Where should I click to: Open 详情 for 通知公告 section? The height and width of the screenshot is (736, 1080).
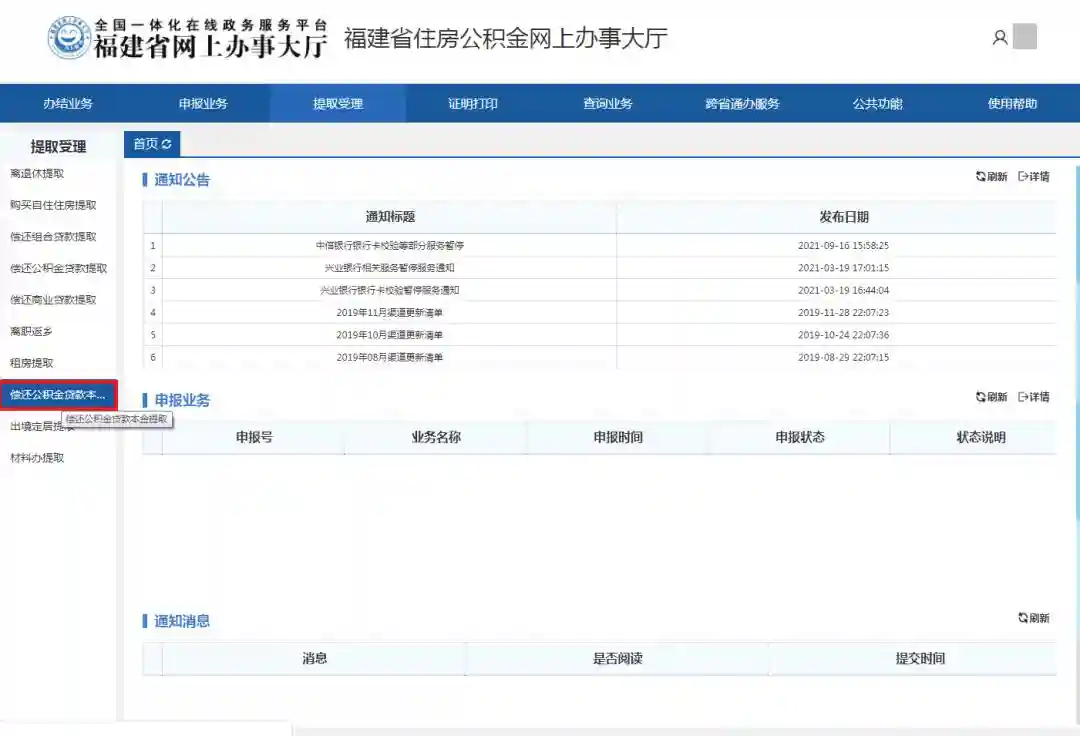(1034, 177)
